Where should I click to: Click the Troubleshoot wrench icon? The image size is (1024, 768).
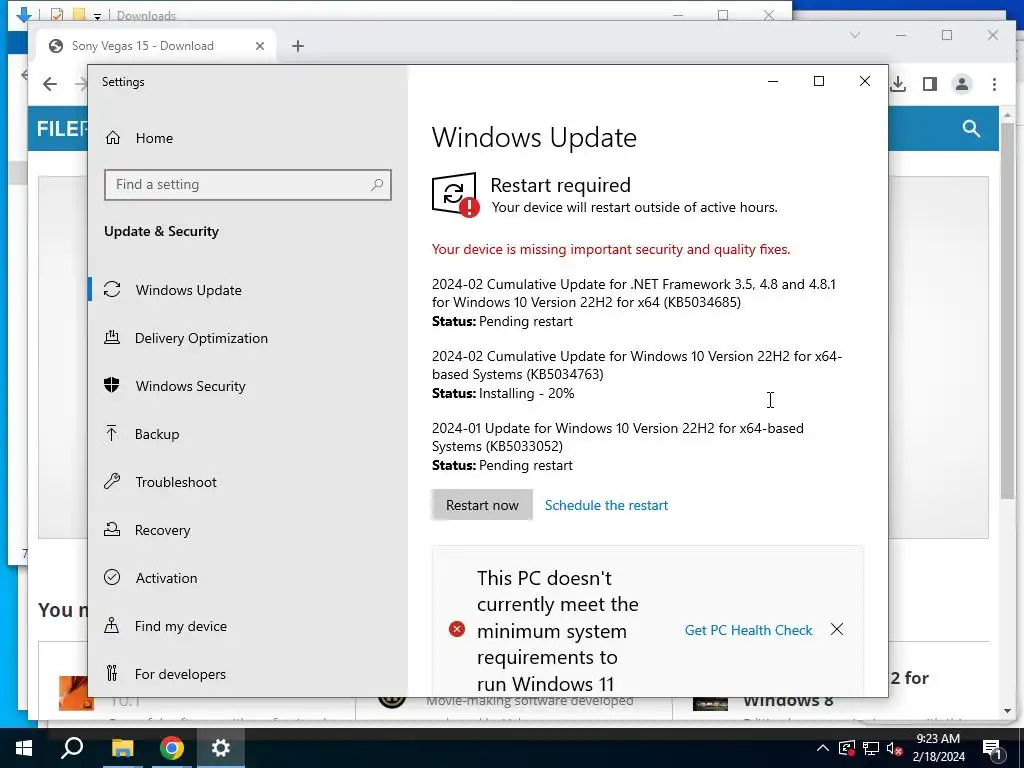112,481
